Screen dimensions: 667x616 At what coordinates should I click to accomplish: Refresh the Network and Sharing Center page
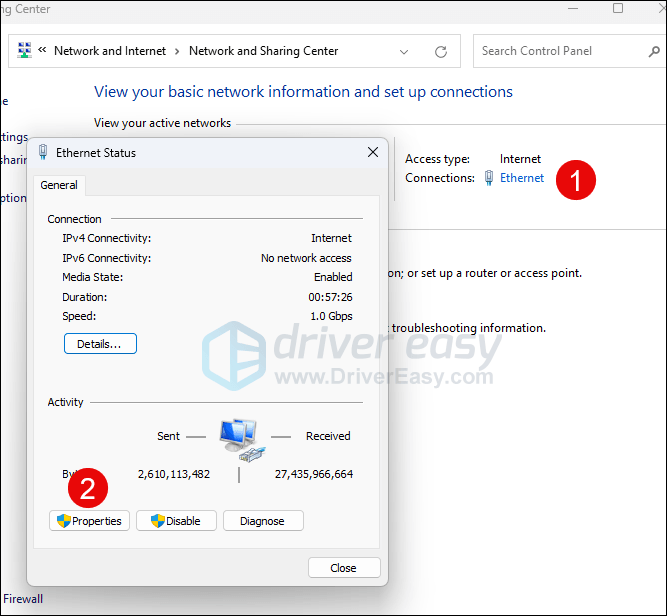[441, 51]
